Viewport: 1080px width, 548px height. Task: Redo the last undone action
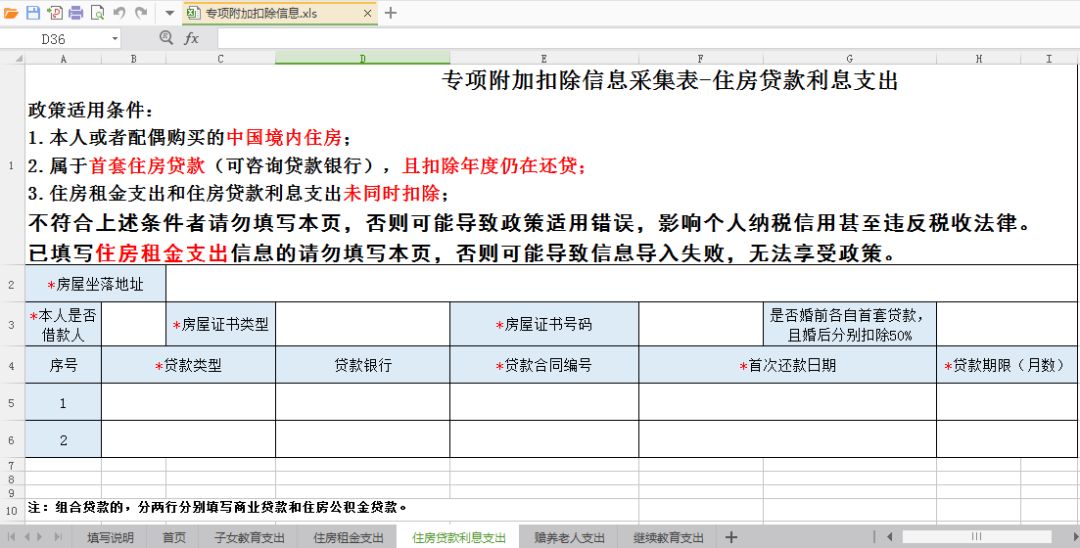[141, 13]
